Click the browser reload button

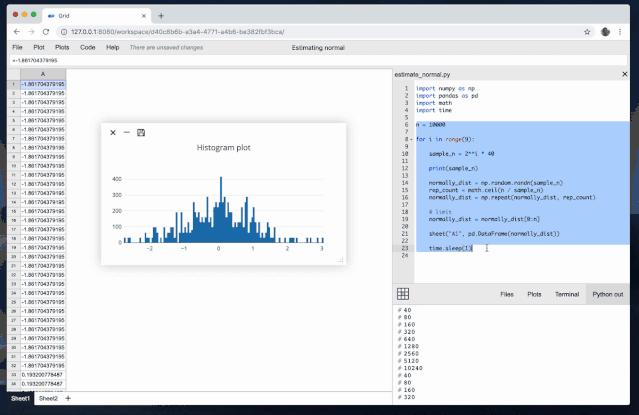pos(53,31)
